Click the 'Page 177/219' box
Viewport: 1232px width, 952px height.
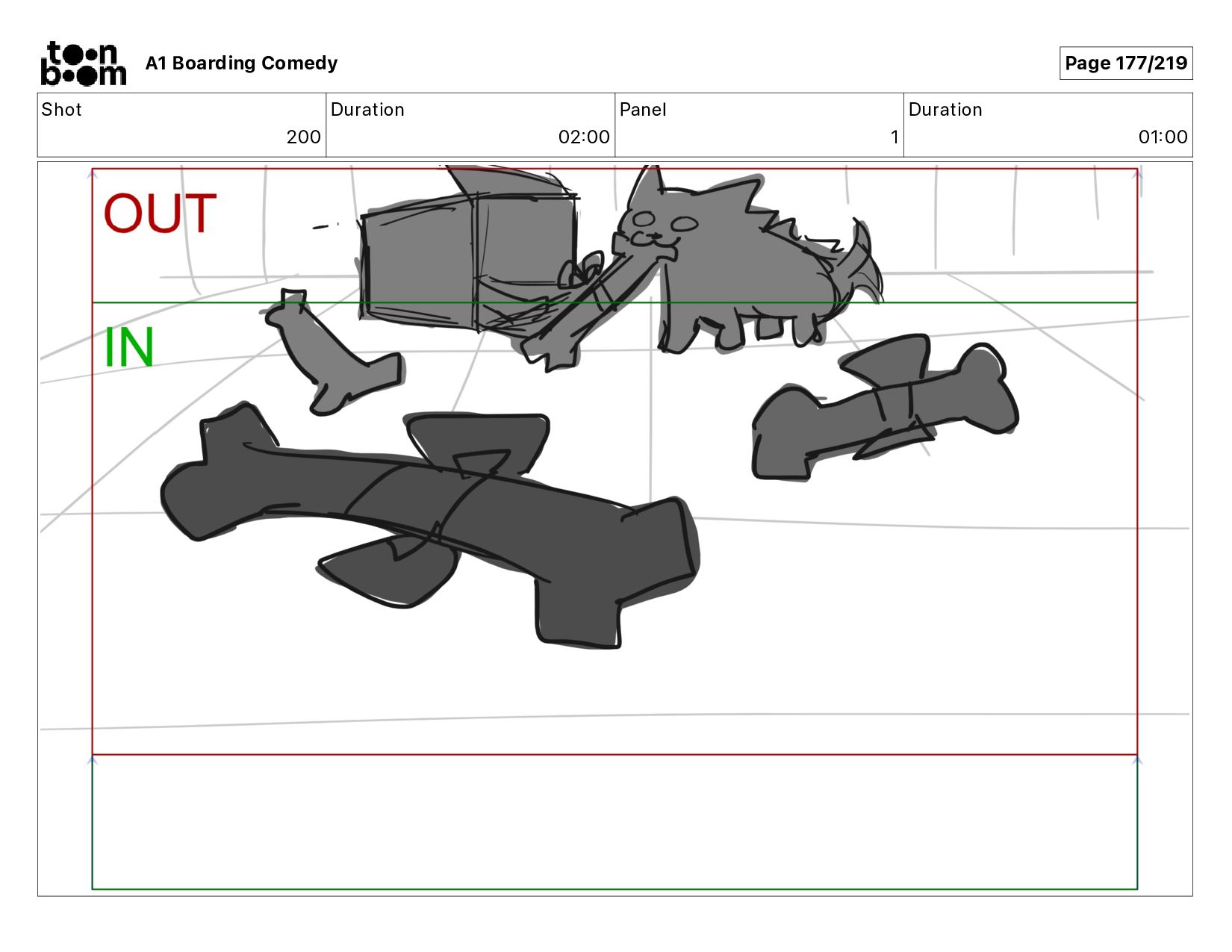(1126, 63)
